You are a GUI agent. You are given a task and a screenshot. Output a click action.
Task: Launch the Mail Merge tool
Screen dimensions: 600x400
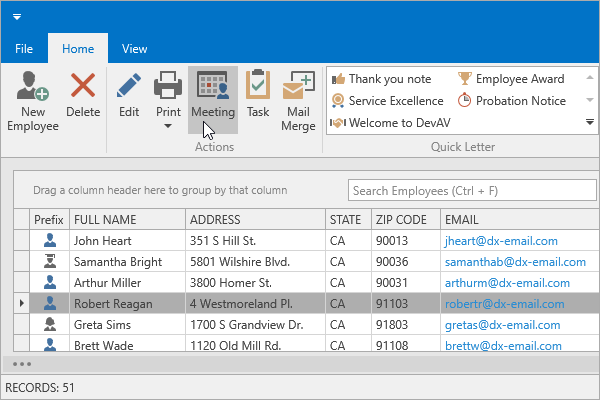pyautogui.click(x=297, y=88)
